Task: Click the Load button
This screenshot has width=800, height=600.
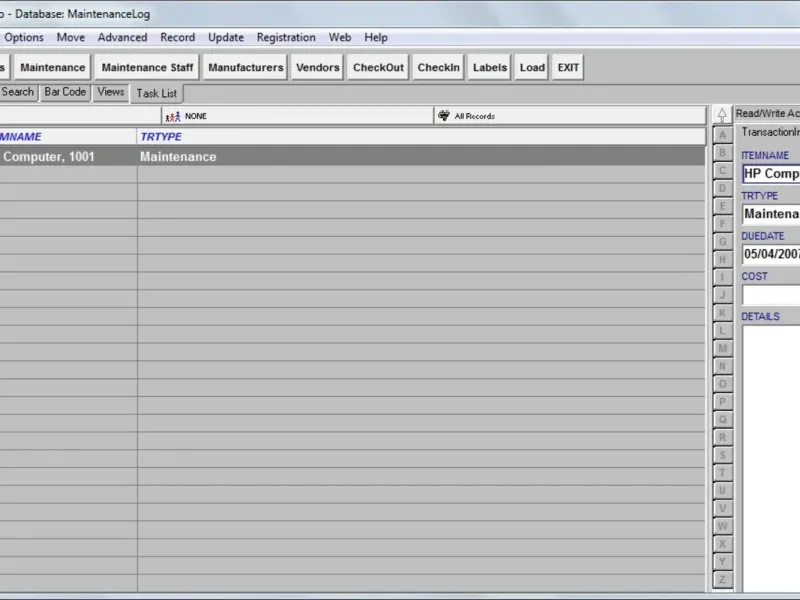Action: tap(532, 67)
